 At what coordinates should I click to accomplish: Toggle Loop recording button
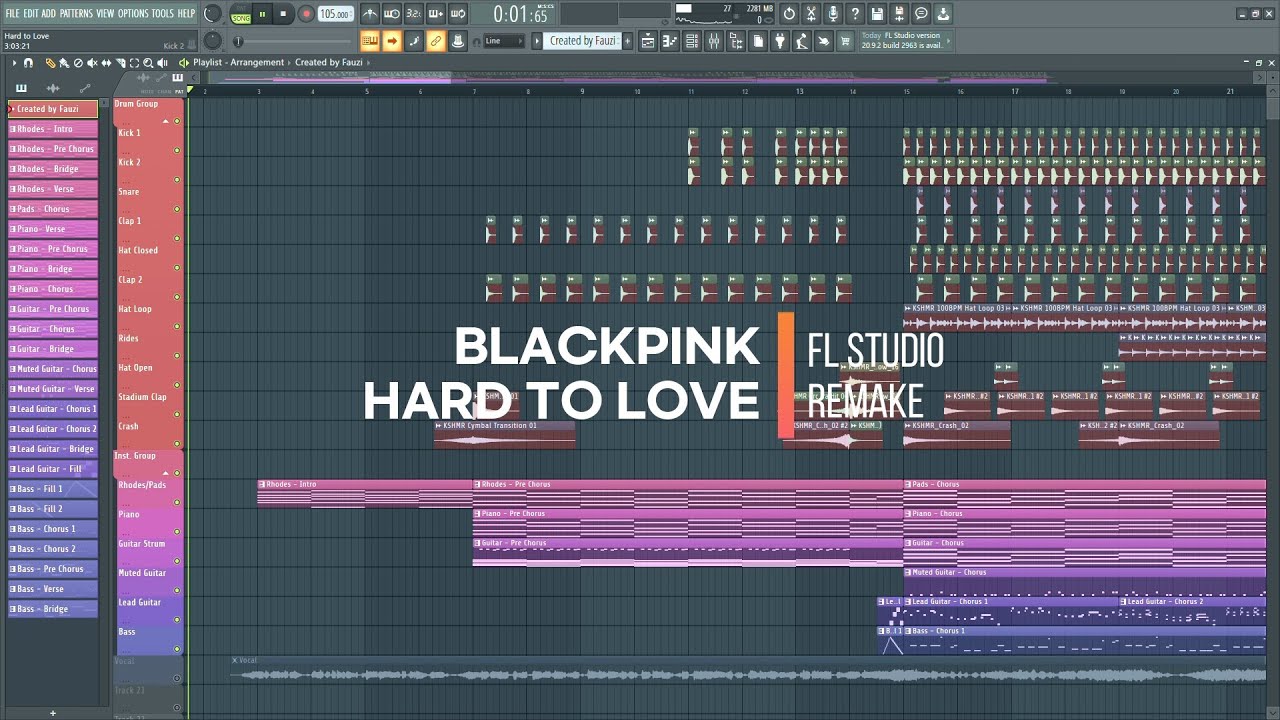point(458,14)
